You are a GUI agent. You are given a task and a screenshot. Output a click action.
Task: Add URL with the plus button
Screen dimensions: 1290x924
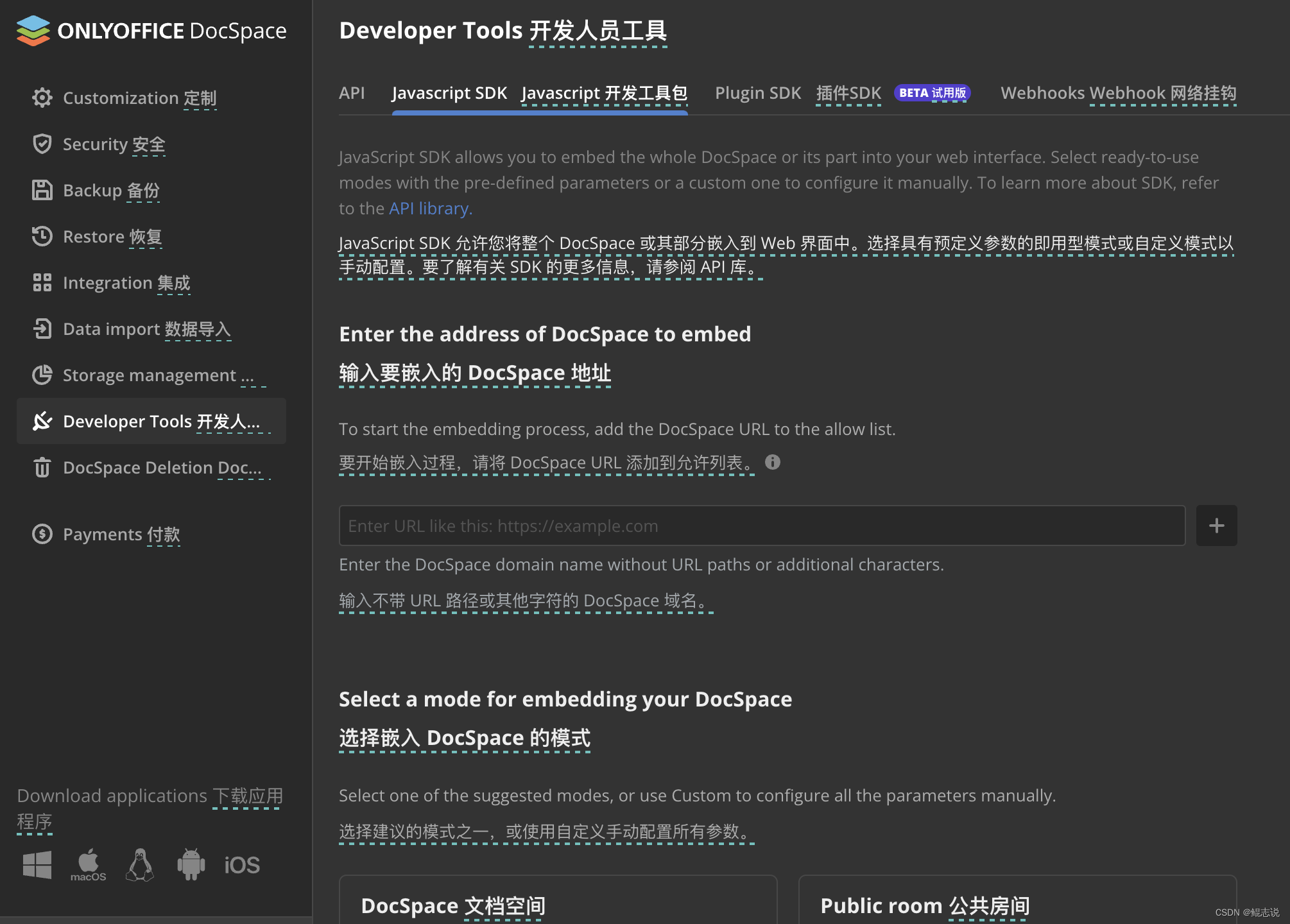1216,526
